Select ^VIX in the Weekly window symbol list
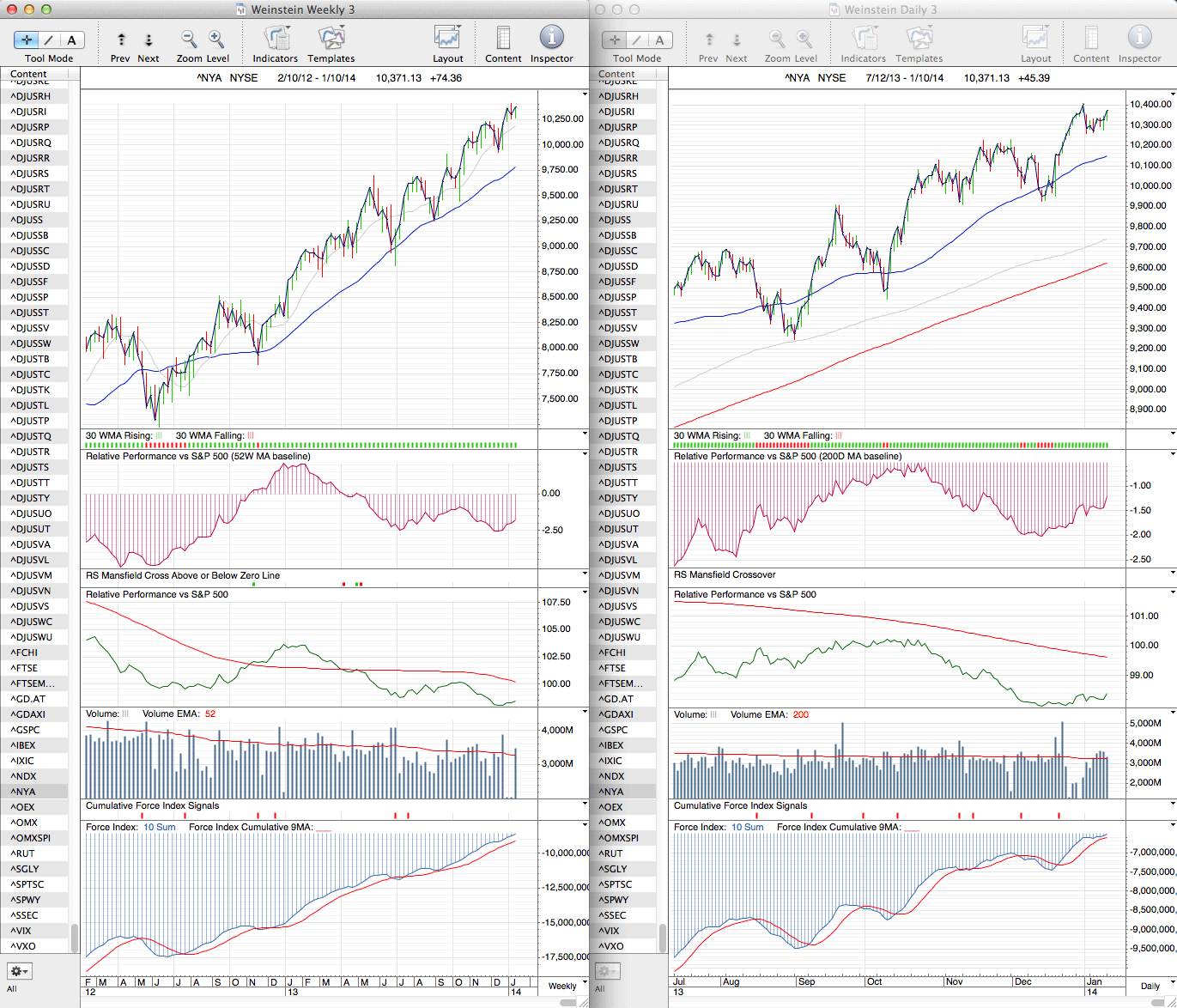Image resolution: width=1177 pixels, height=1008 pixels. click(x=21, y=931)
